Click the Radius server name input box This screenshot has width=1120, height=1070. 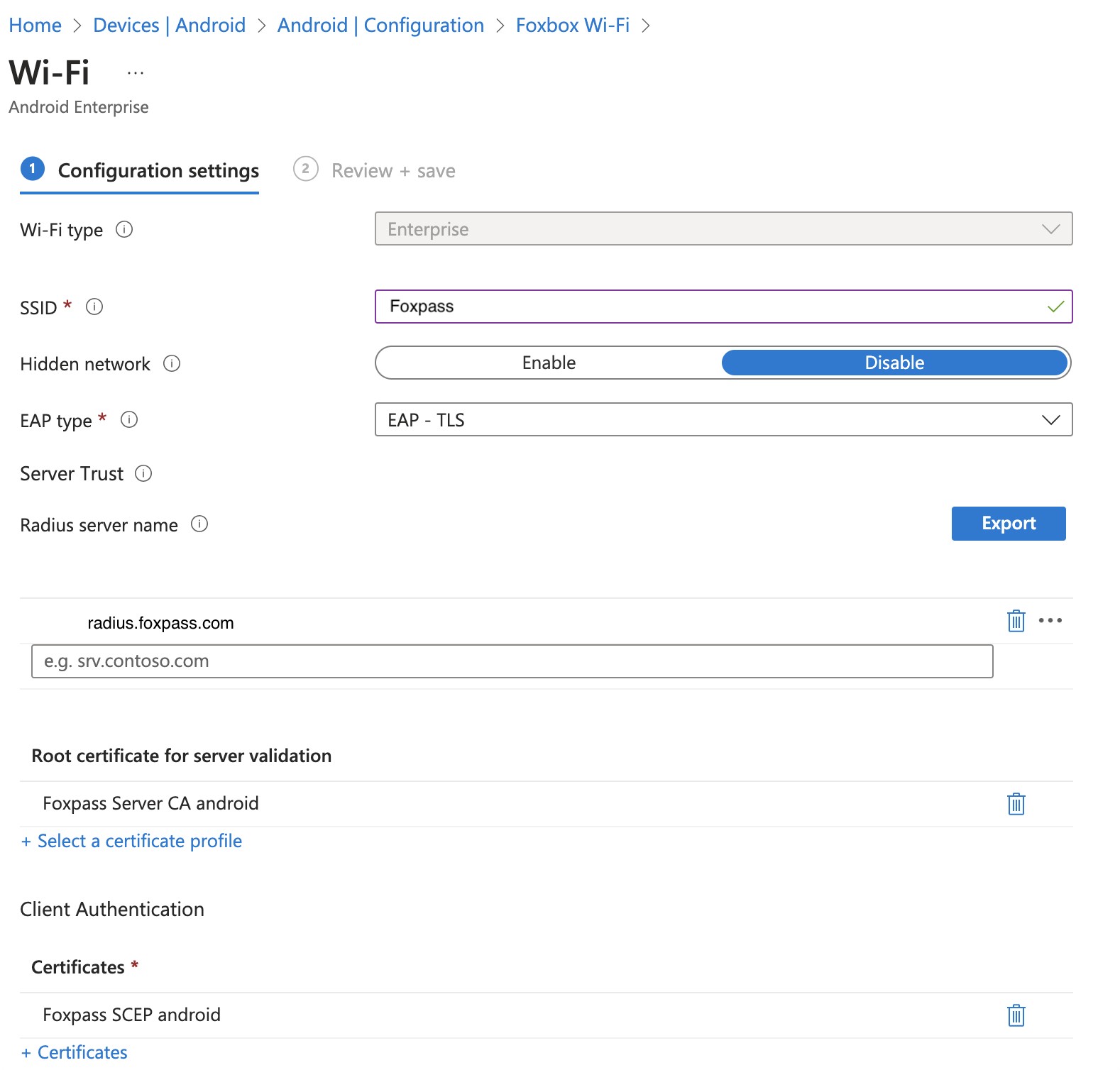(x=512, y=661)
